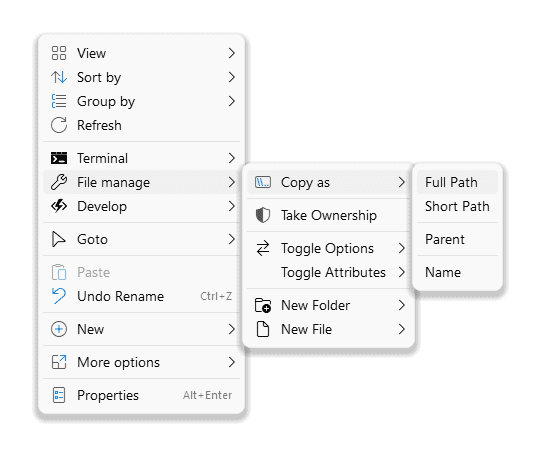The height and width of the screenshot is (450, 550).
Task: Click the Develop lightning bolt icon
Action: tap(59, 206)
